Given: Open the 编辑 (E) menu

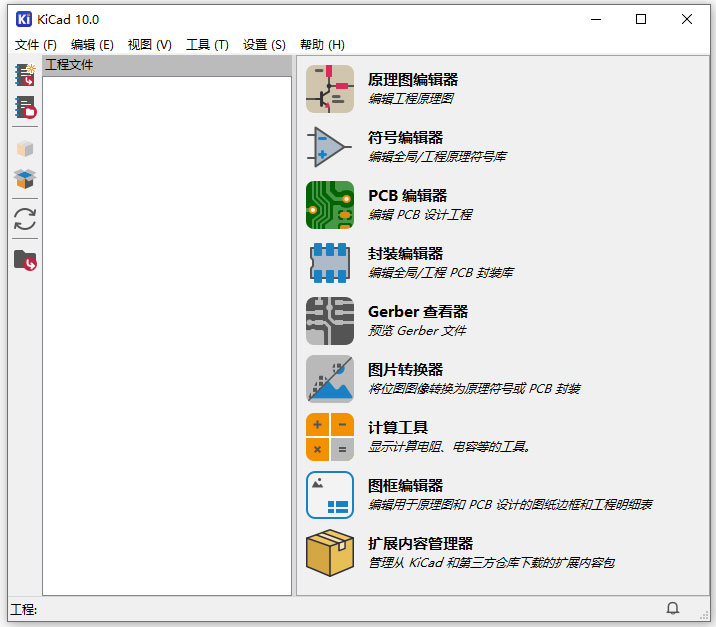Looking at the screenshot, I should (92, 45).
